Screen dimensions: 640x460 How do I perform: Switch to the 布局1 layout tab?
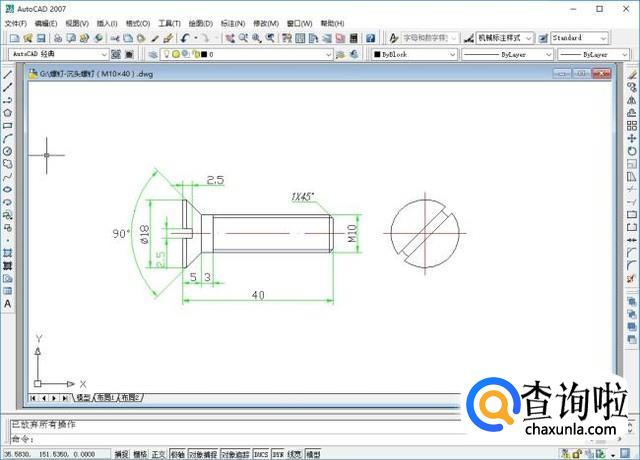pos(105,397)
